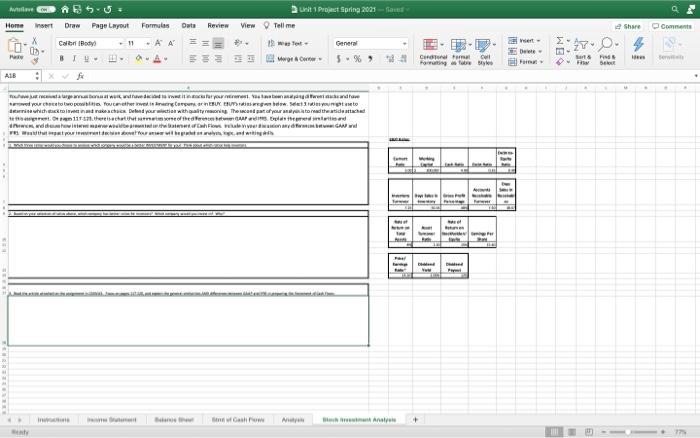Toggle bold formatting
Screen dimensions: 700x438
click(62, 58)
